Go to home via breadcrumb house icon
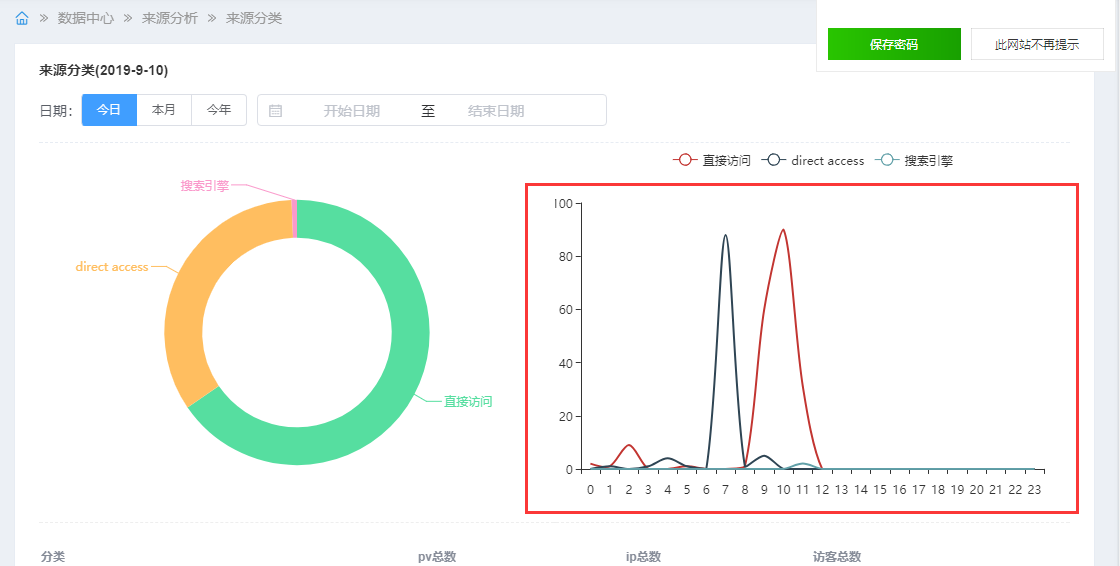 click(x=22, y=19)
